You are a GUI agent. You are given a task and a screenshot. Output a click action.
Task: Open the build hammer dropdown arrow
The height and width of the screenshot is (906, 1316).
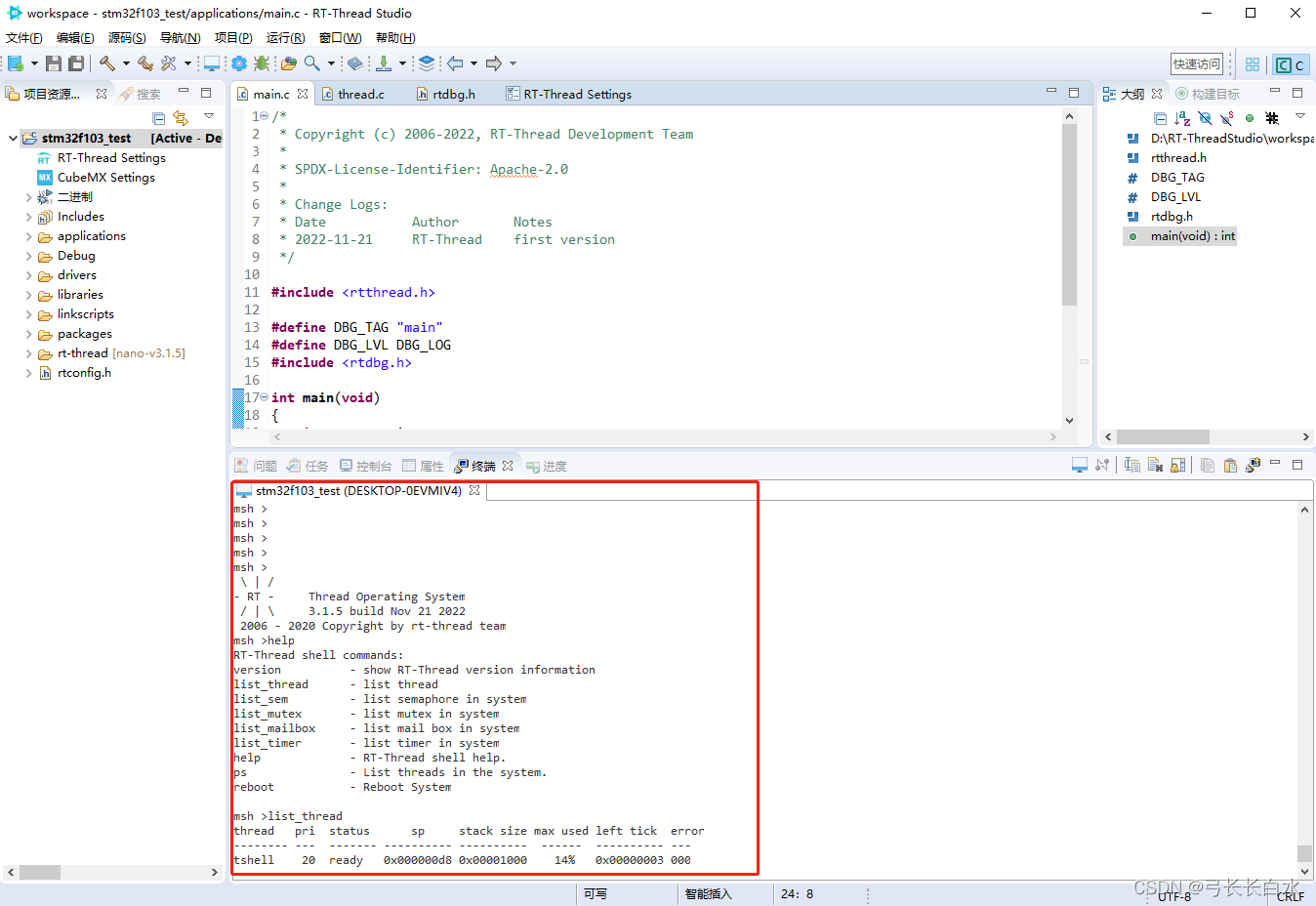point(126,63)
